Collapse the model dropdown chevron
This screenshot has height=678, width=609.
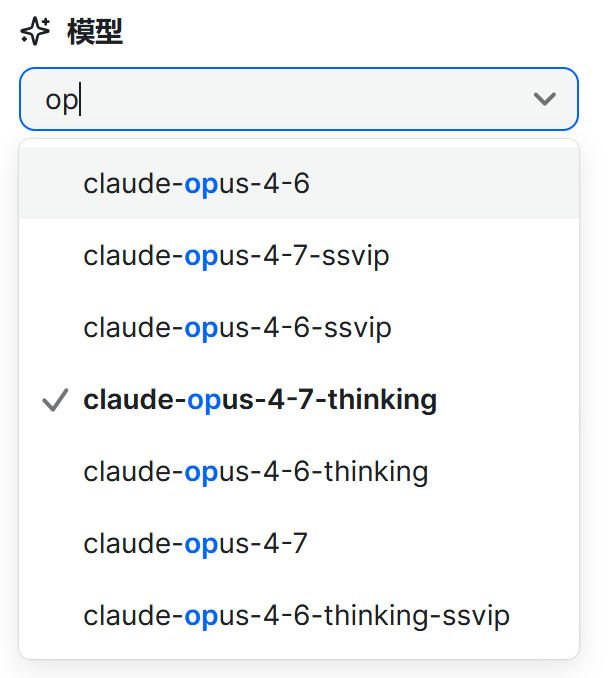545,99
